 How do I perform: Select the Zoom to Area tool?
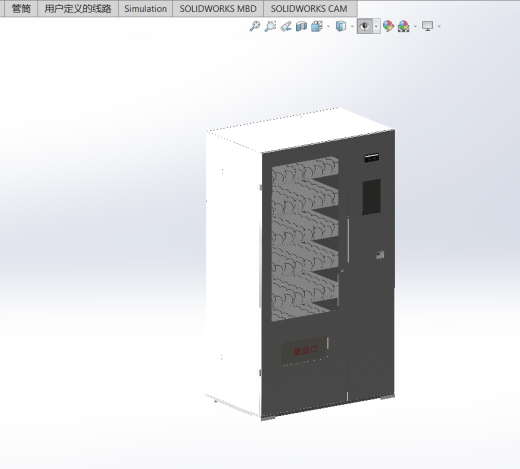270,26
